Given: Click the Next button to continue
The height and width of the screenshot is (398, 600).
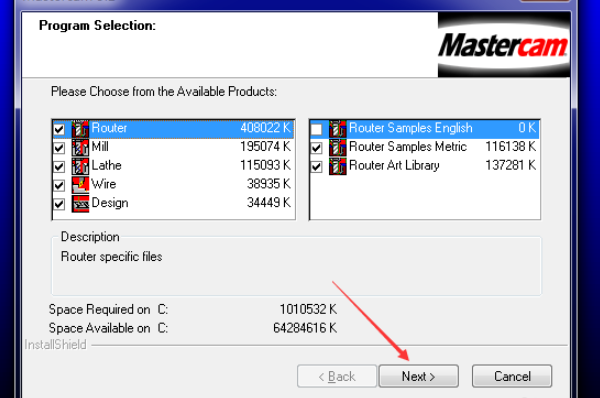Looking at the screenshot, I should 419,376.
